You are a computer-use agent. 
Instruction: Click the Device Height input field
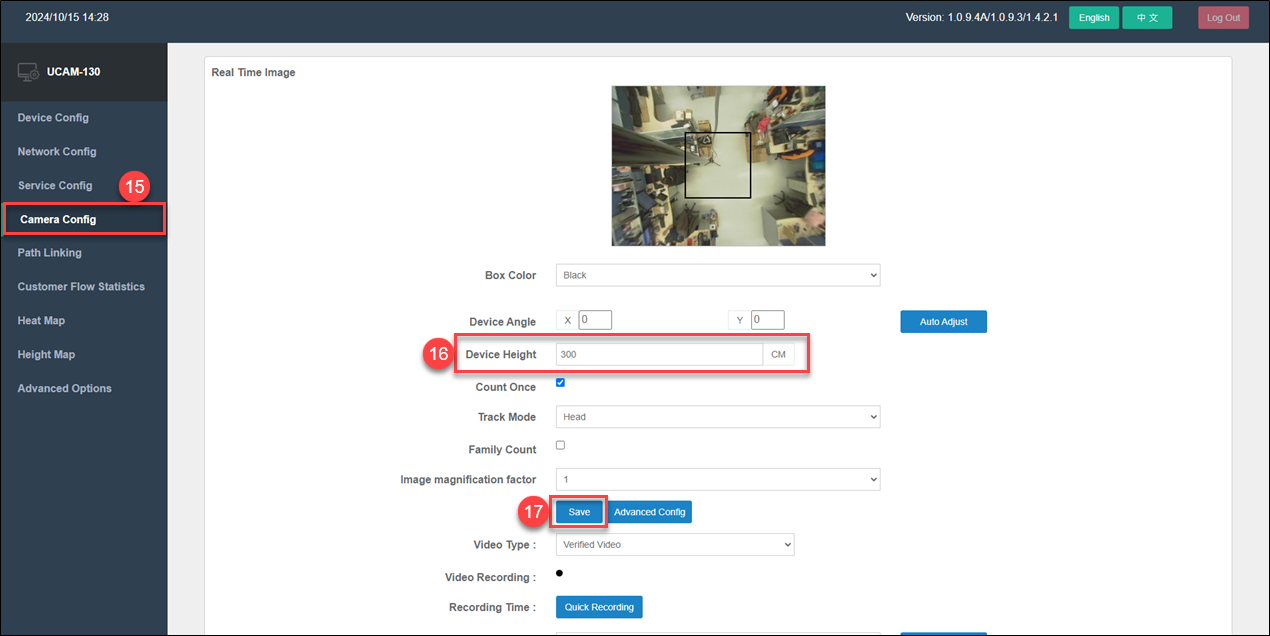(x=660, y=355)
